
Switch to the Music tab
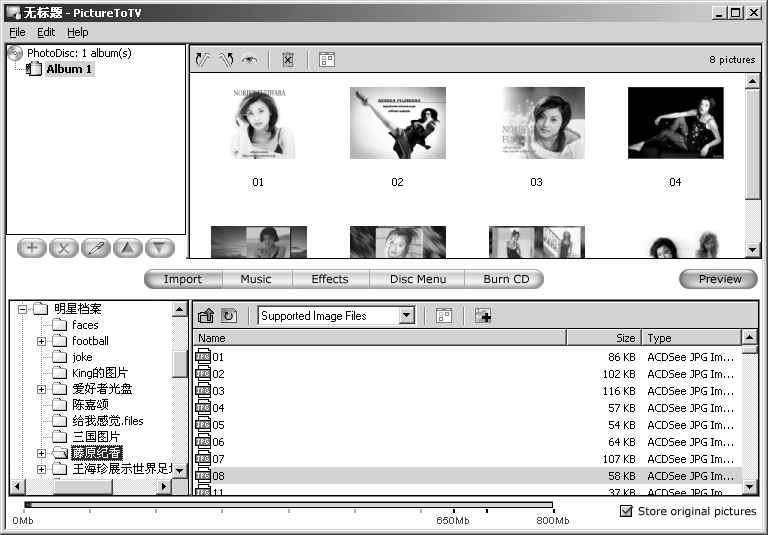[x=256, y=279]
